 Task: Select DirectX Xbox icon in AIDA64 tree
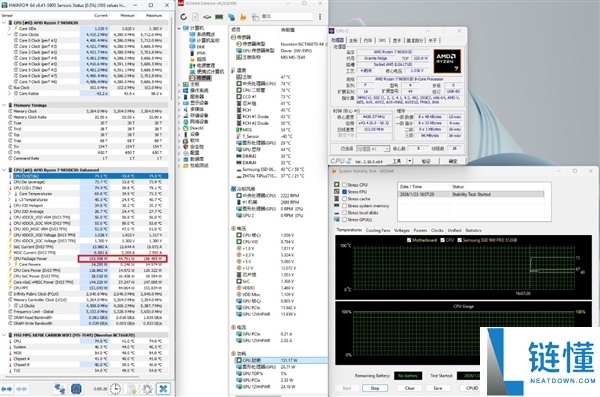click(x=186, y=128)
